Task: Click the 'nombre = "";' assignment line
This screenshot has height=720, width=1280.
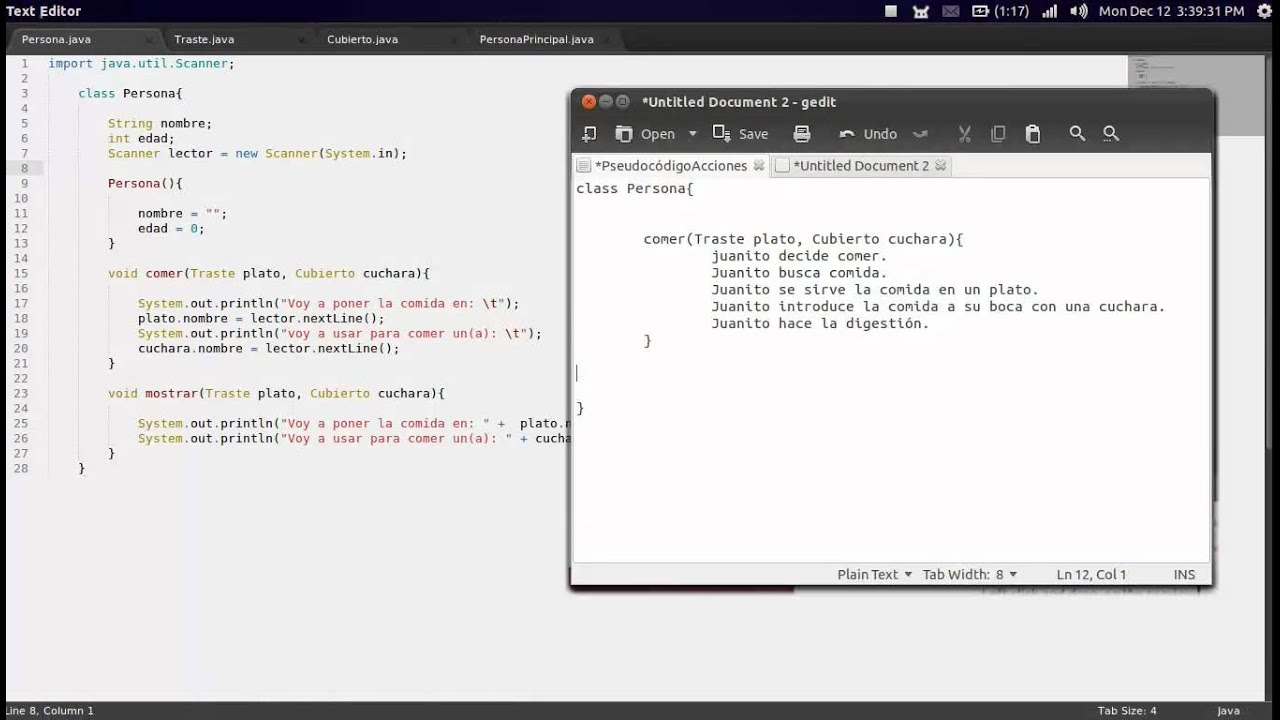Action: click(x=182, y=213)
